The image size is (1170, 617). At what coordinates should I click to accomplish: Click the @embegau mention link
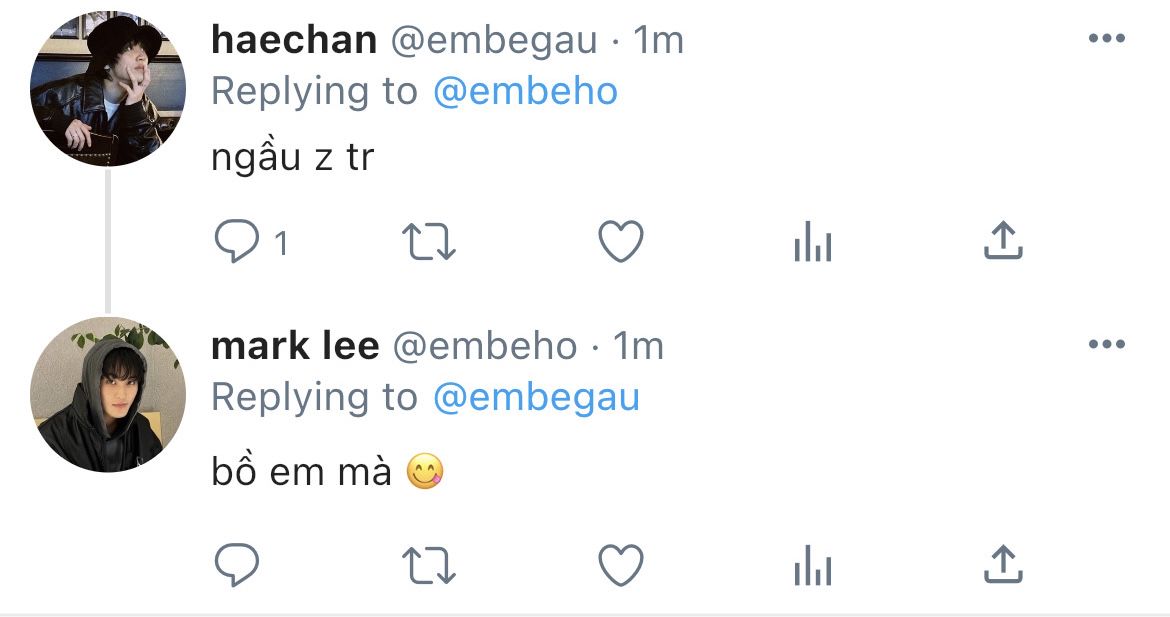pos(536,398)
